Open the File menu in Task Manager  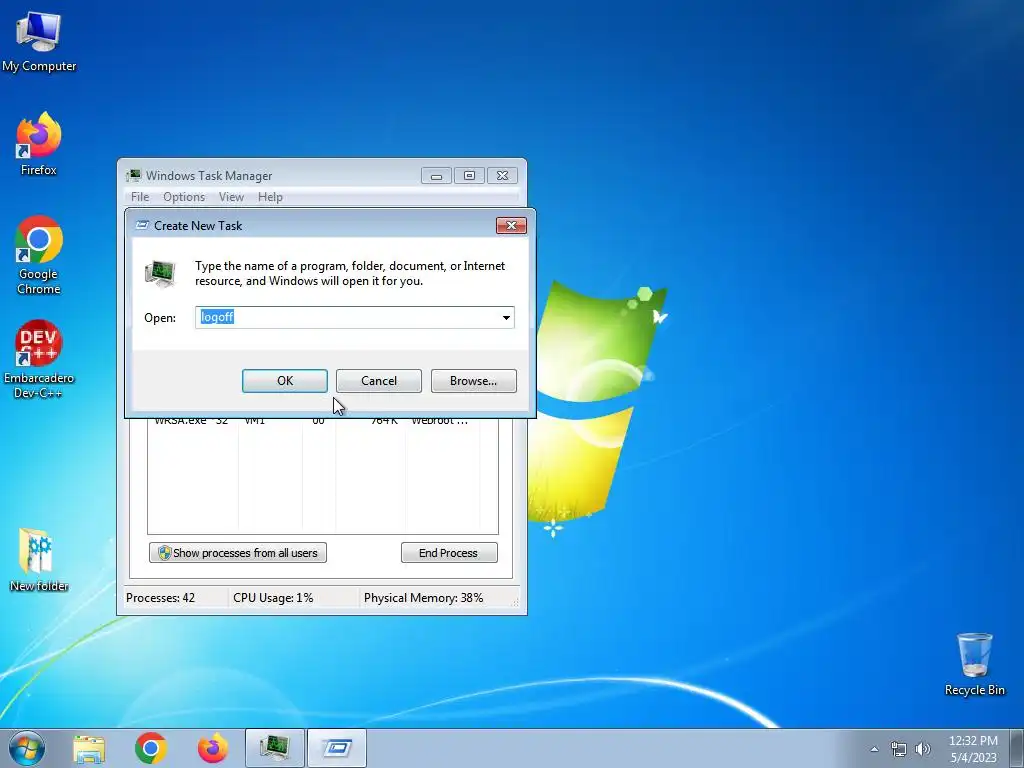tap(140, 197)
